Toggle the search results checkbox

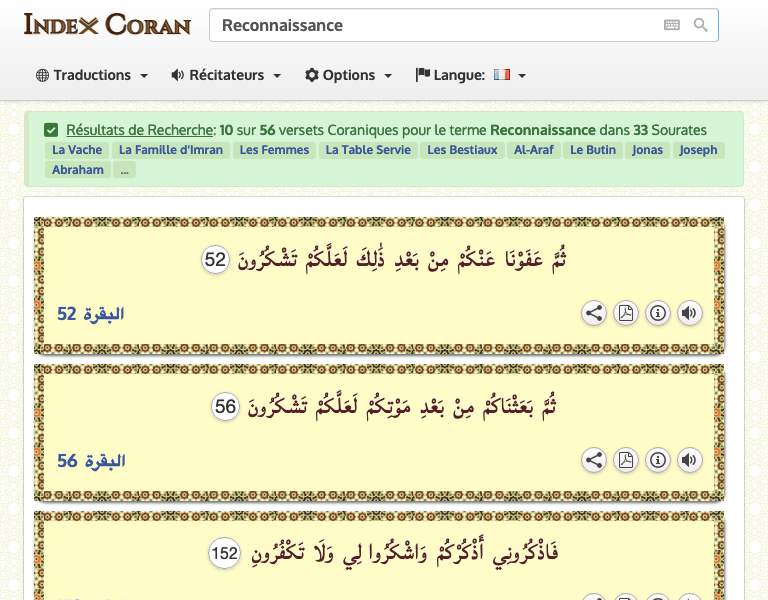point(51,130)
